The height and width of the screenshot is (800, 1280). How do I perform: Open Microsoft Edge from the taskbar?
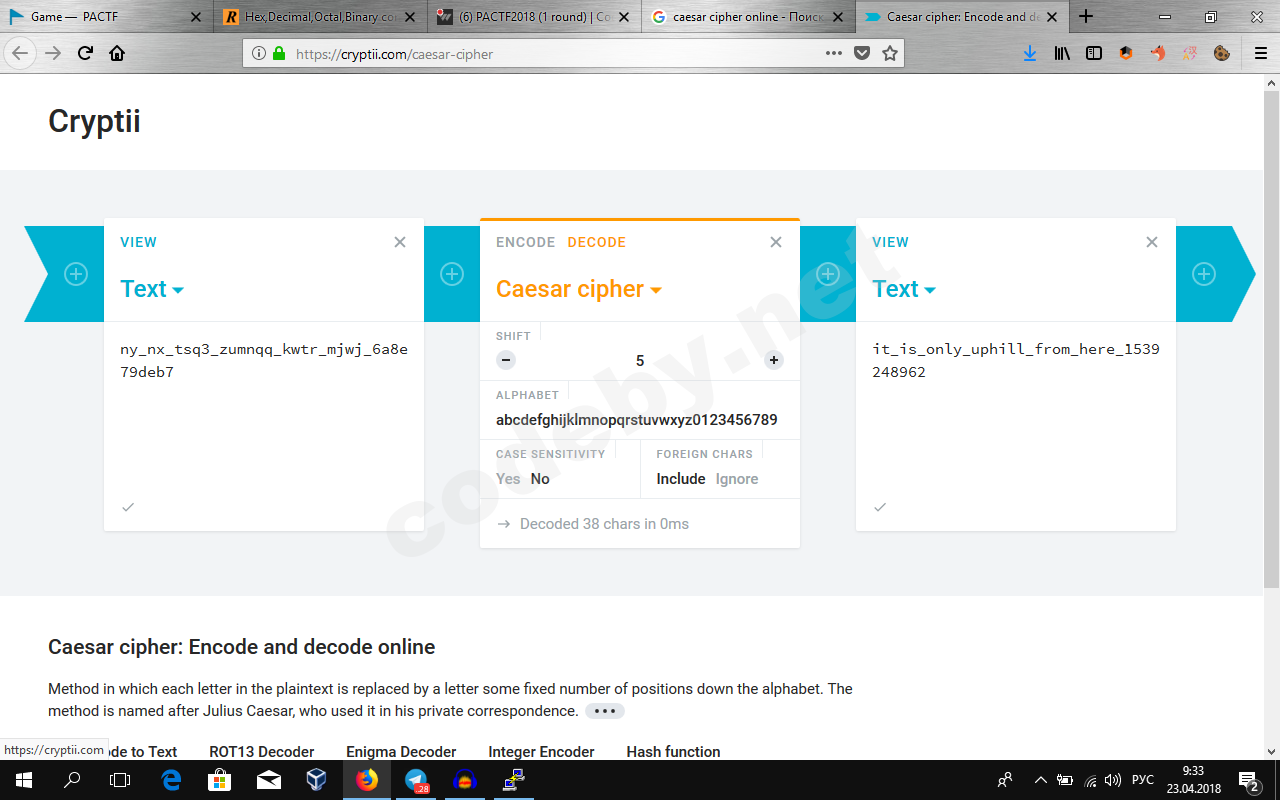[171, 780]
